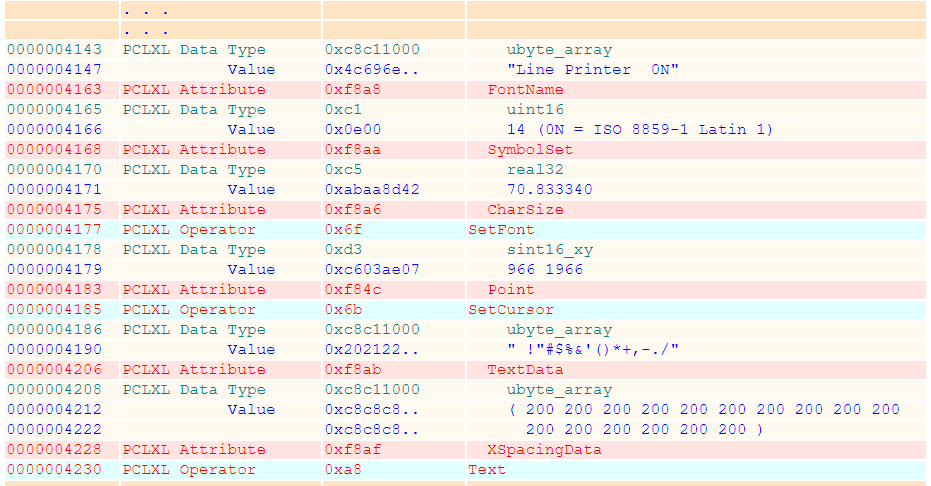Select offset 0000004175
The width and height of the screenshot is (931, 486).
coord(55,209)
